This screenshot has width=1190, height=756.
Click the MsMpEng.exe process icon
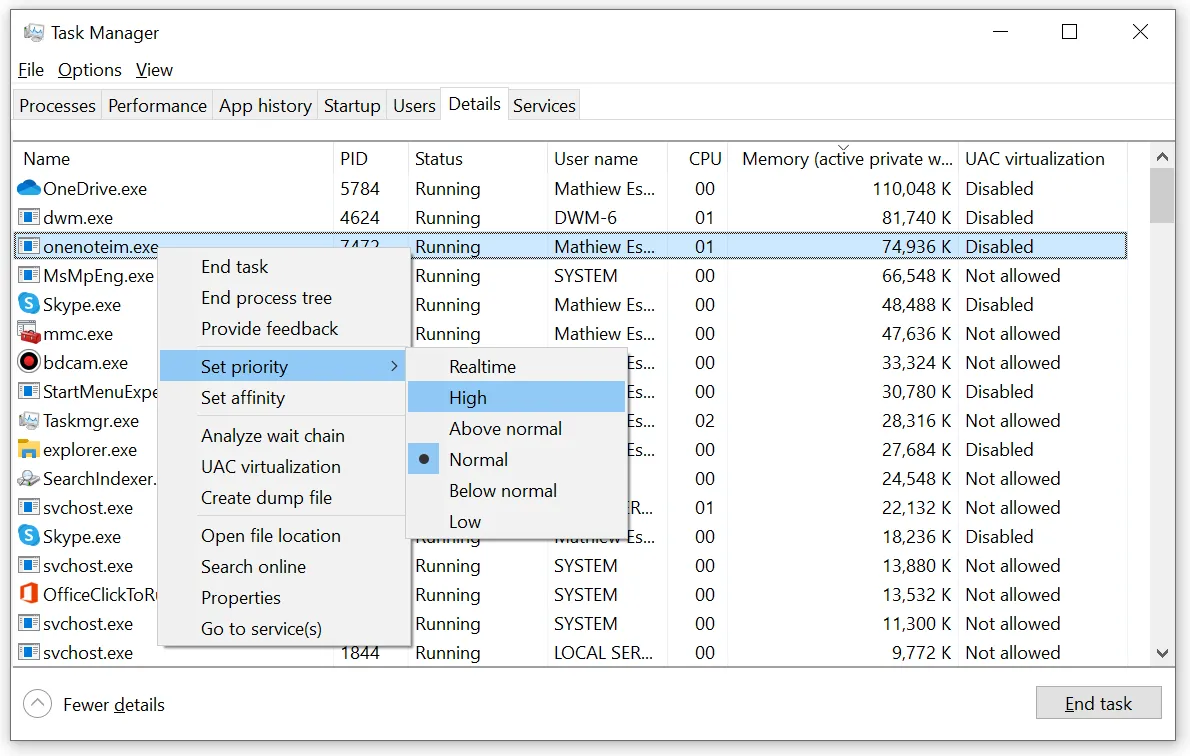(29, 275)
